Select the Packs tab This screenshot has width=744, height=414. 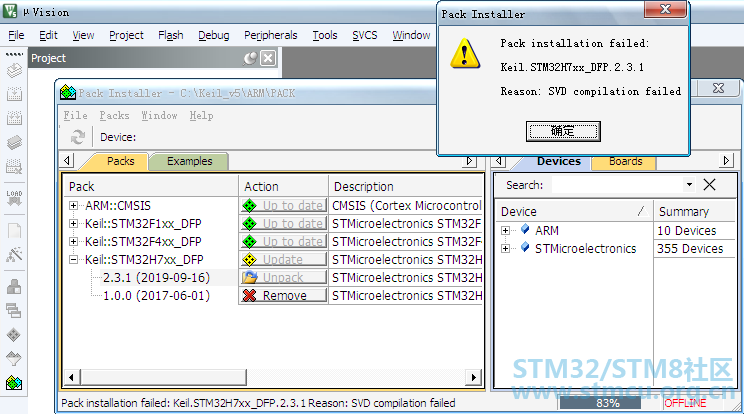pos(121,161)
